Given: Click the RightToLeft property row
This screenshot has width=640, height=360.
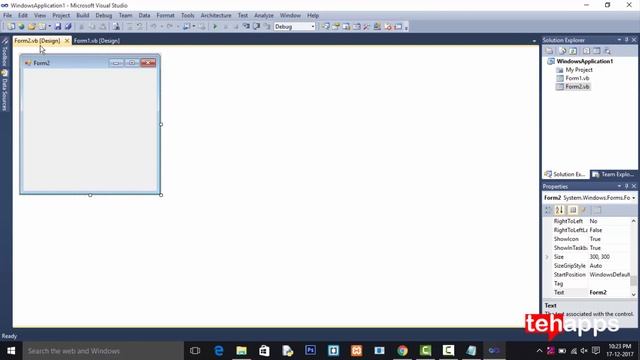Looking at the screenshot, I should point(587,221).
